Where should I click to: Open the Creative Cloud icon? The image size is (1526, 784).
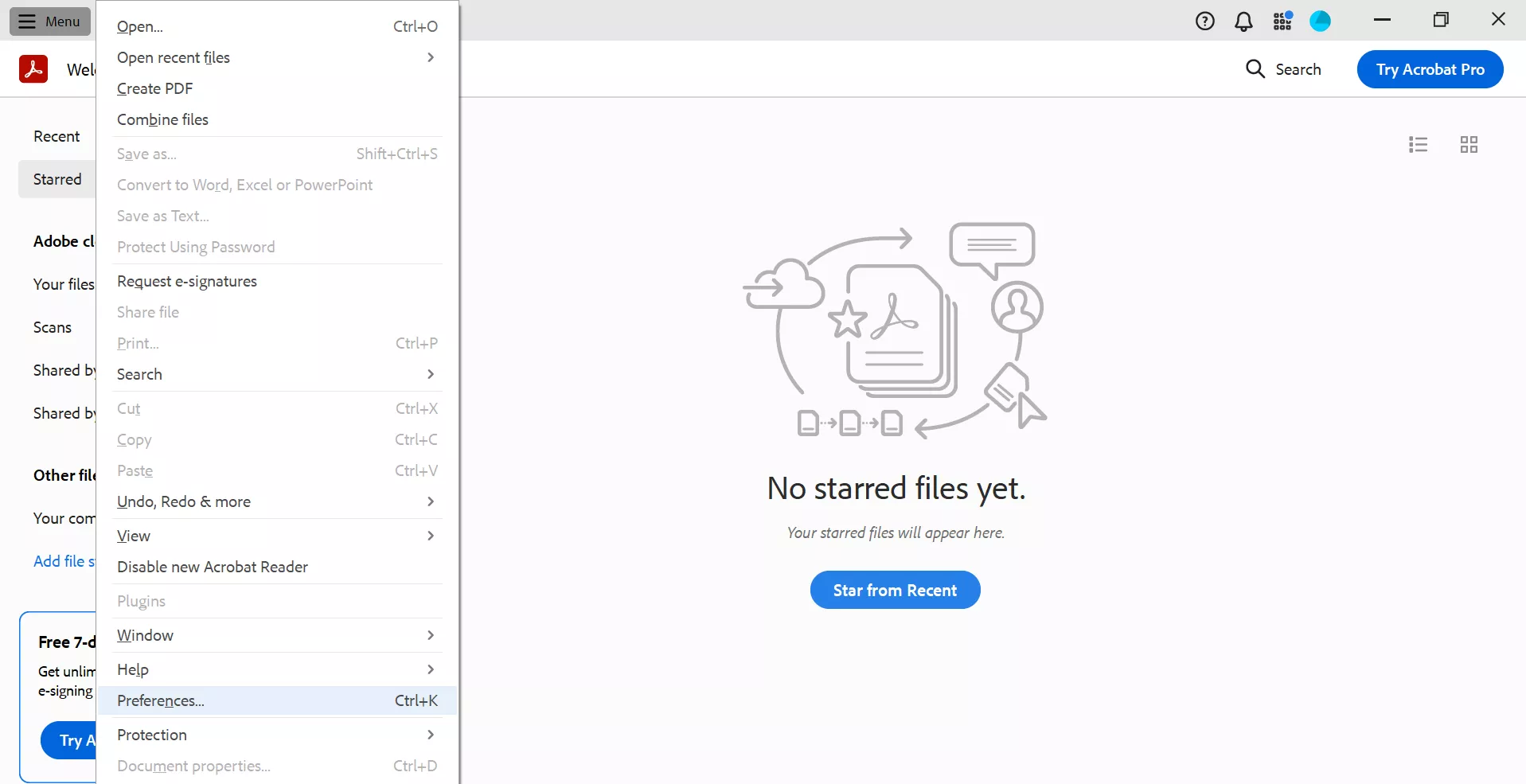1320,21
